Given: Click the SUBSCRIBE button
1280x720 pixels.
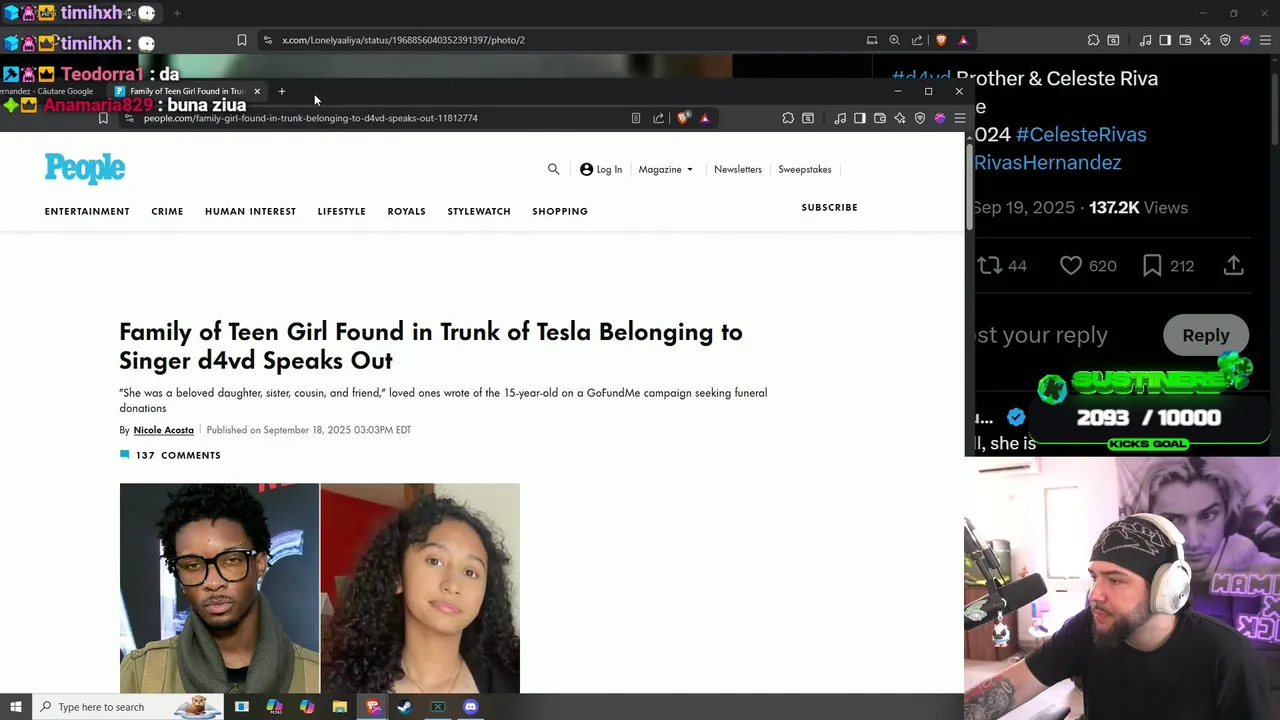Looking at the screenshot, I should coord(829,207).
